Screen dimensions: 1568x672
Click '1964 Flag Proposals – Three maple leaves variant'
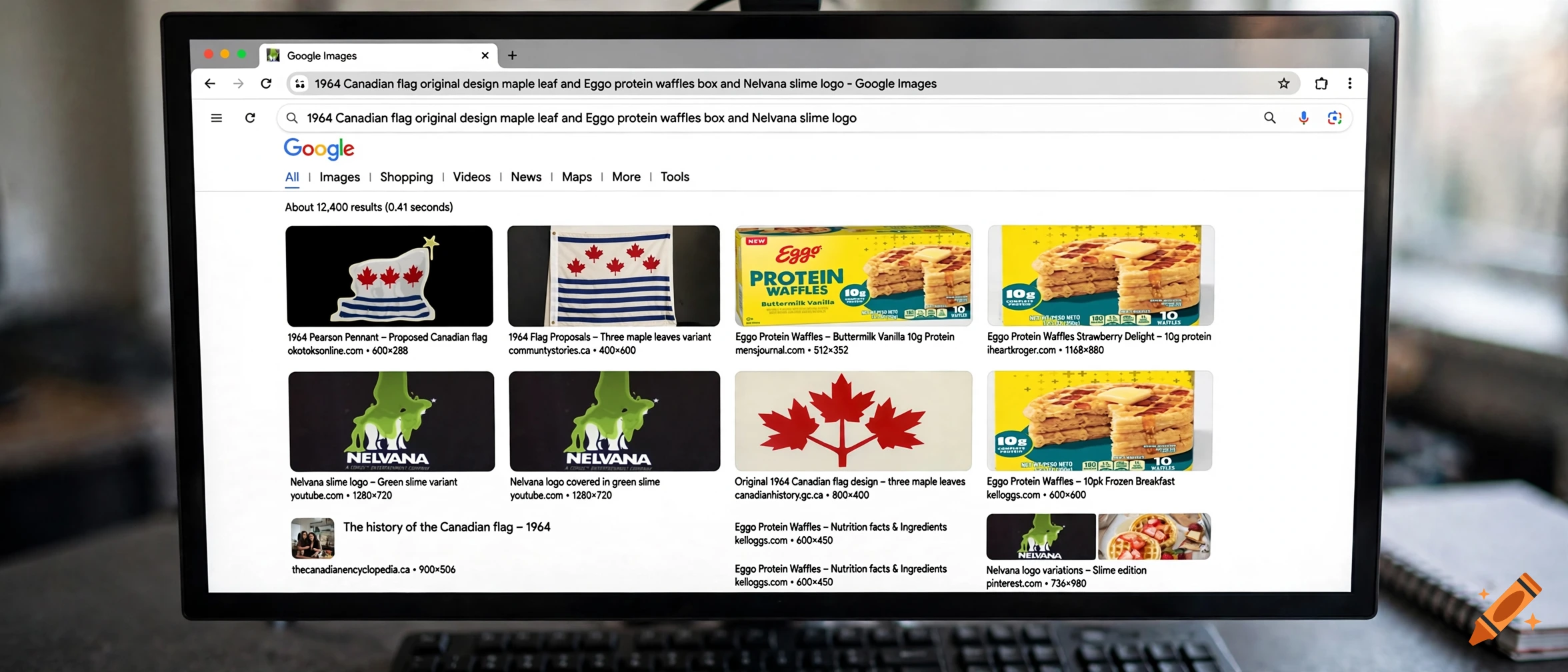point(609,337)
